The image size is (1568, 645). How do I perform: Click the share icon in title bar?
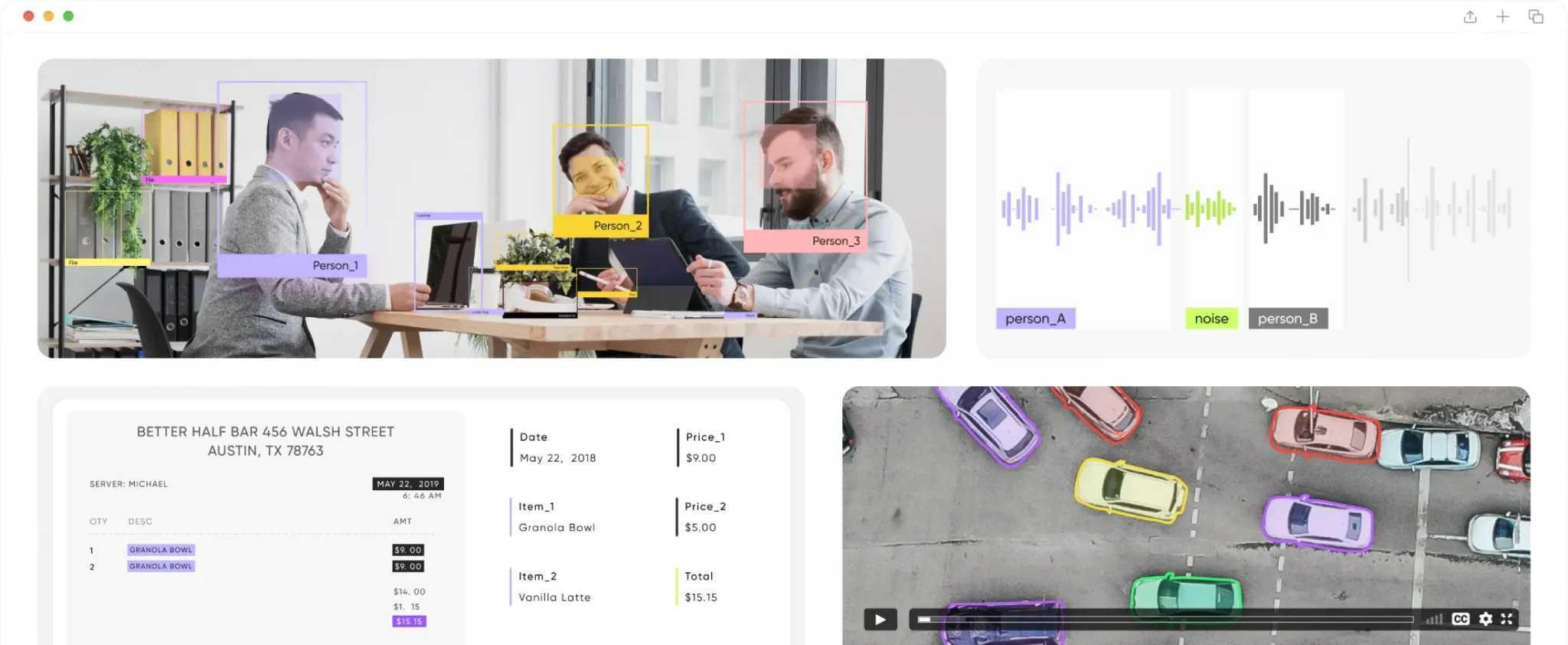[x=1469, y=17]
